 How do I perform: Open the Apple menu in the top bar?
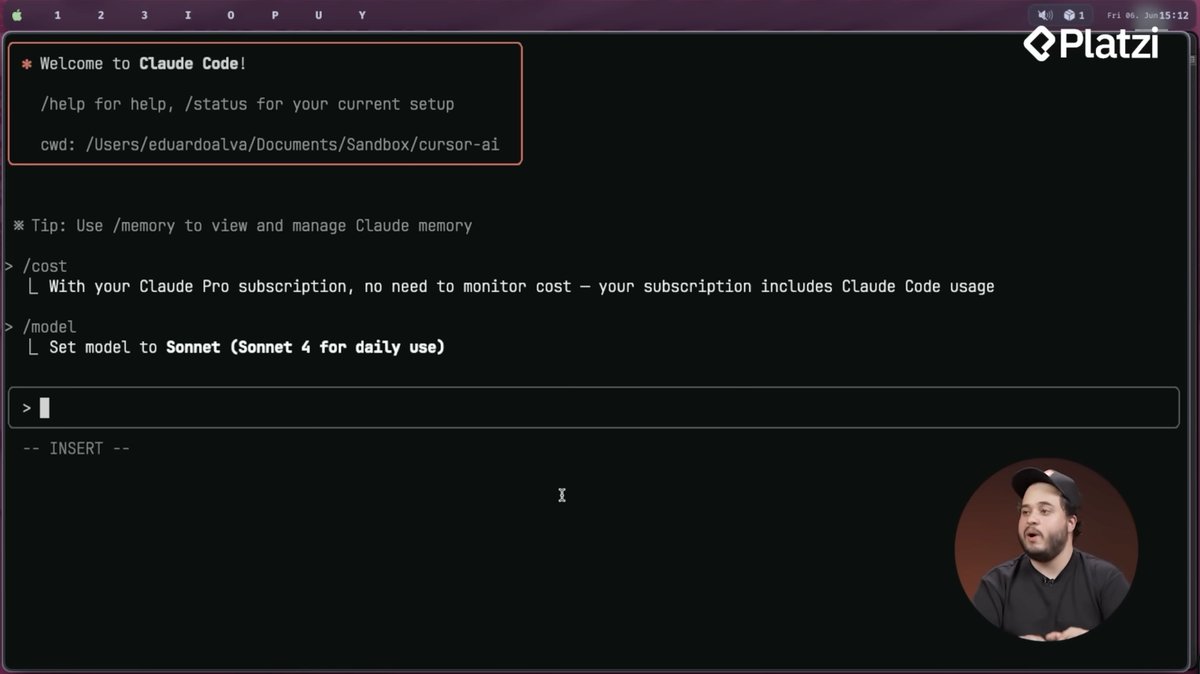(17, 15)
